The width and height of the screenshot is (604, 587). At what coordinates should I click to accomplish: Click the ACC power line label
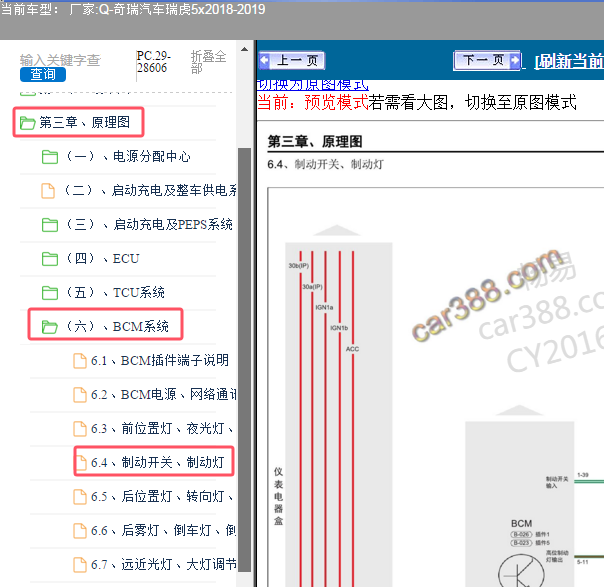(x=352, y=349)
